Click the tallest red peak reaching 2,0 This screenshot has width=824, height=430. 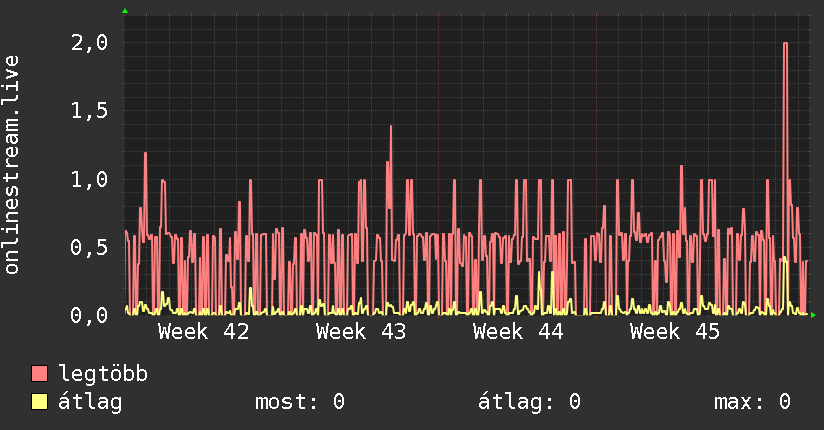(785, 43)
